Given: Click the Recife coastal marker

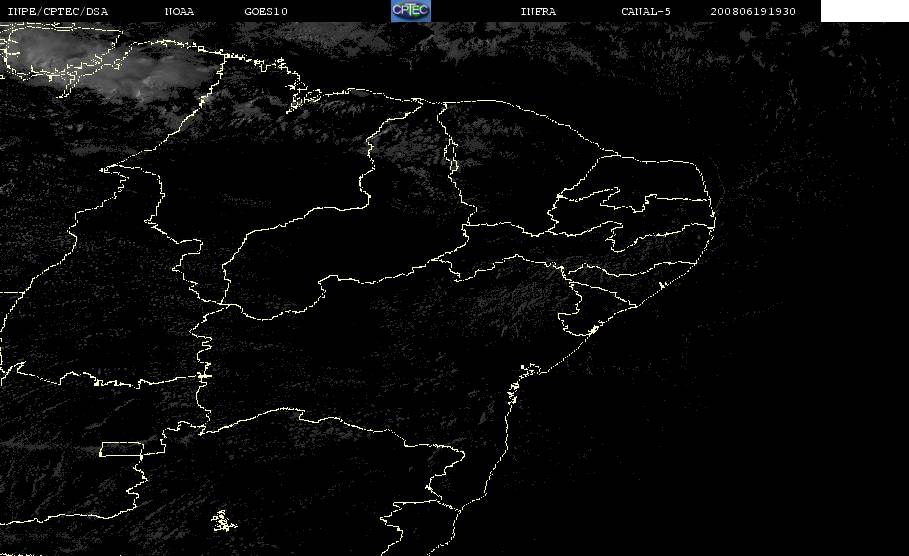Looking at the screenshot, I should pyautogui.click(x=662, y=285).
